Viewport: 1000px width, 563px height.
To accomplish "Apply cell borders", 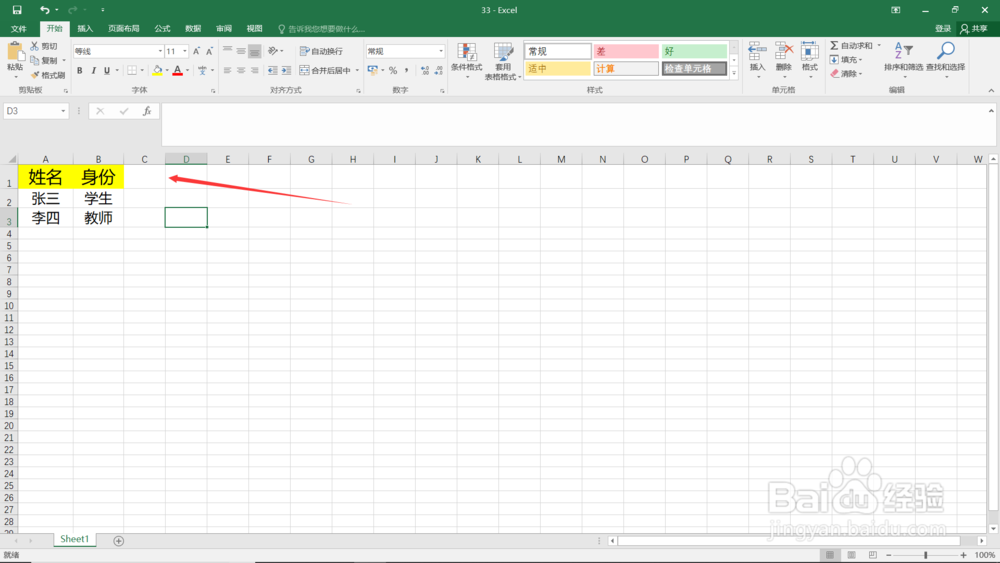I will [132, 71].
